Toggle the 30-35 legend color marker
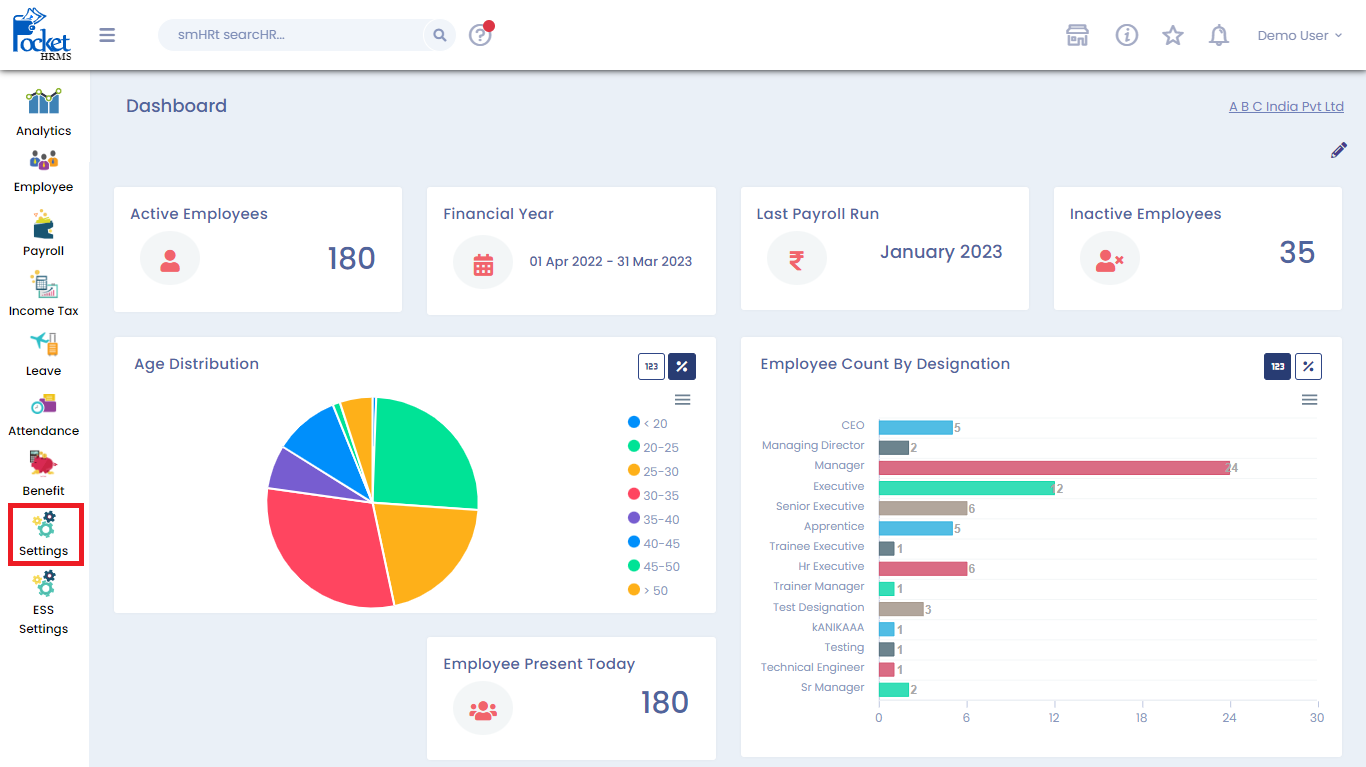Screen dimensions: 1366x767 coord(633,494)
